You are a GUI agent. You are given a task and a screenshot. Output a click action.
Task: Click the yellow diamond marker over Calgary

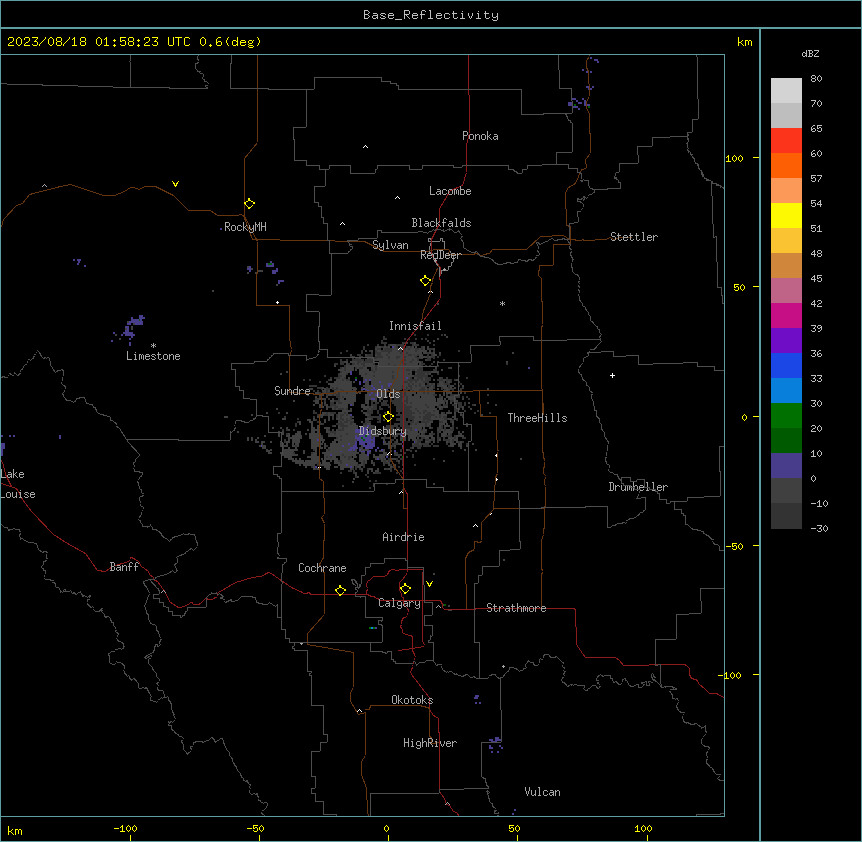click(x=405, y=589)
